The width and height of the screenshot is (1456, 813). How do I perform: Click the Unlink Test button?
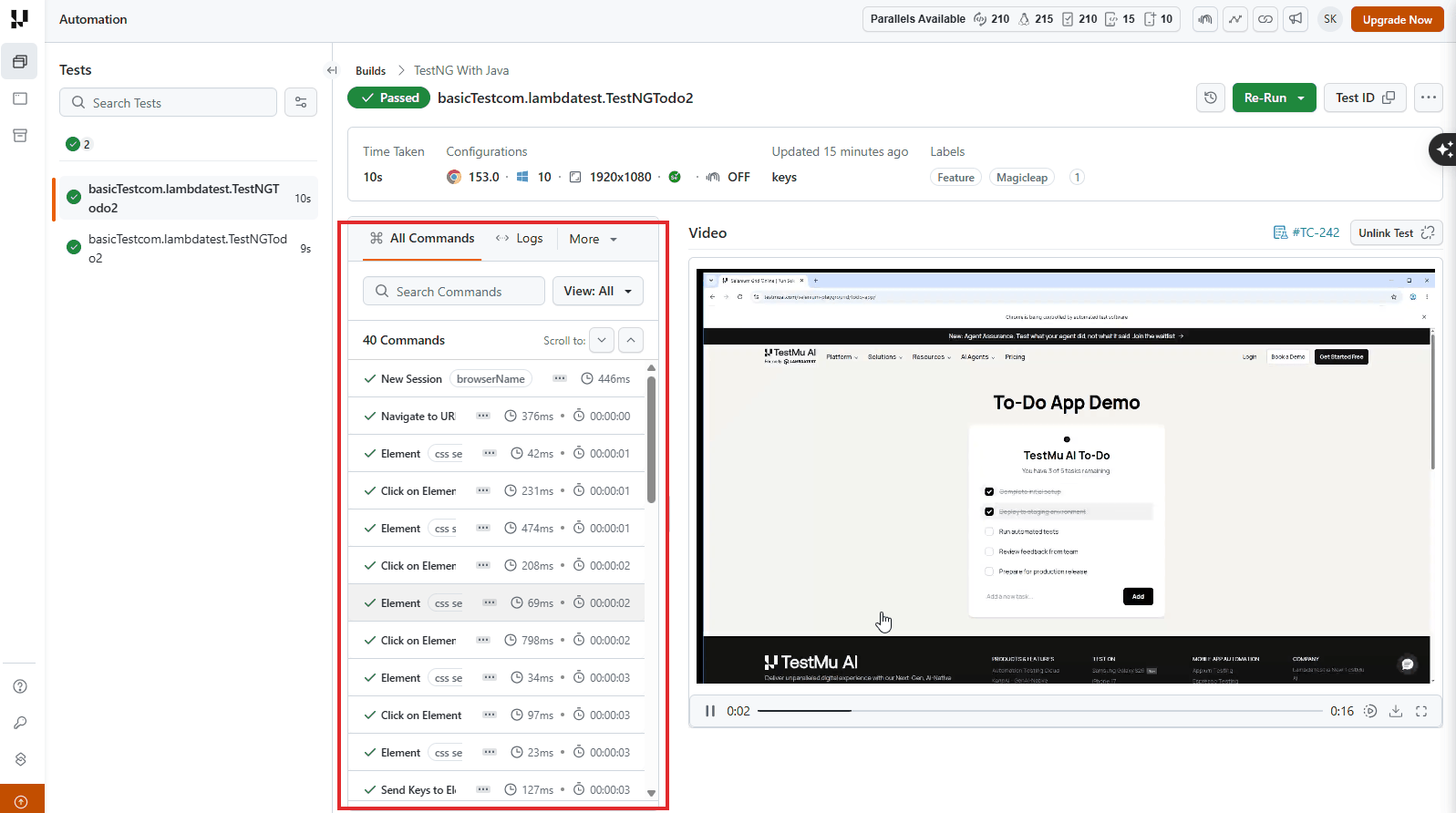(x=1397, y=232)
